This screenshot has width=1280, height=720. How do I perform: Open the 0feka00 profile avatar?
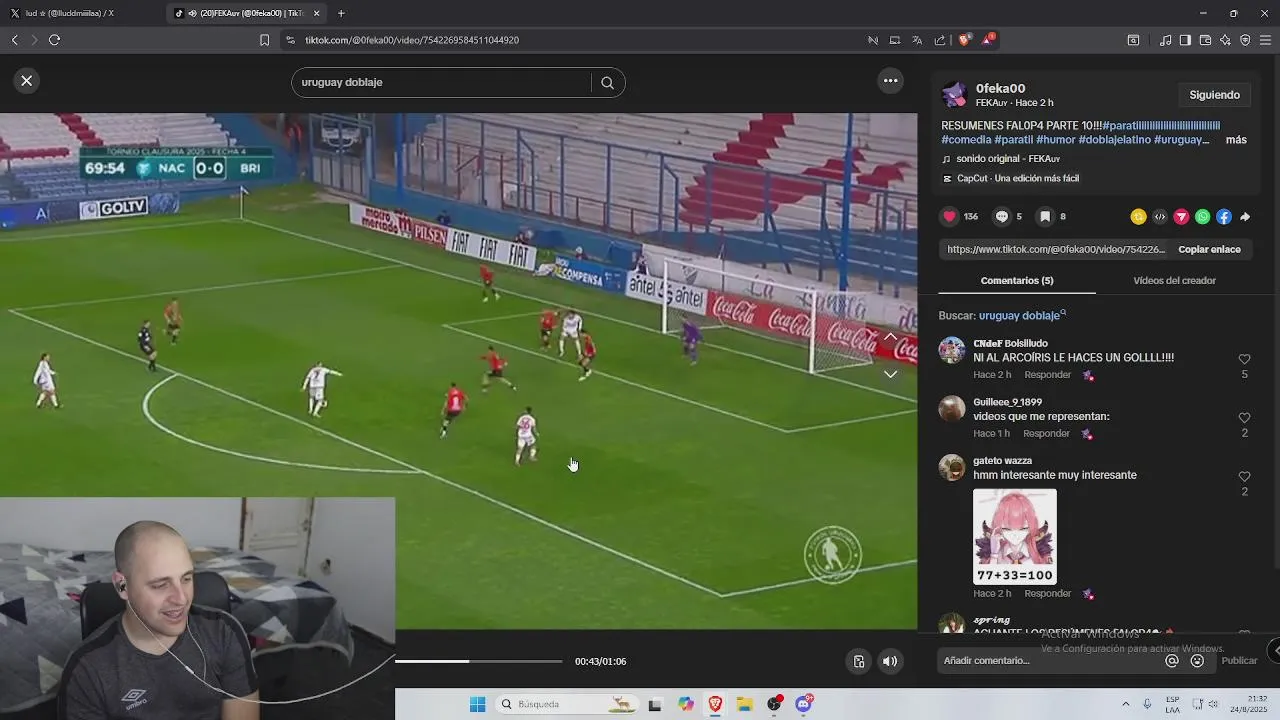(954, 95)
